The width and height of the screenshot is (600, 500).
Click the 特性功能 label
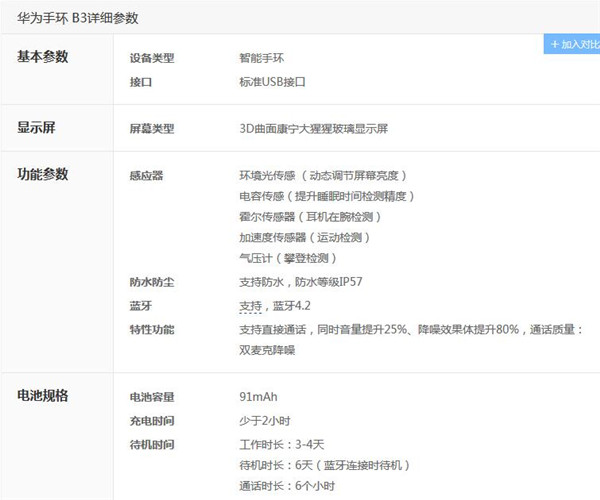click(152, 330)
